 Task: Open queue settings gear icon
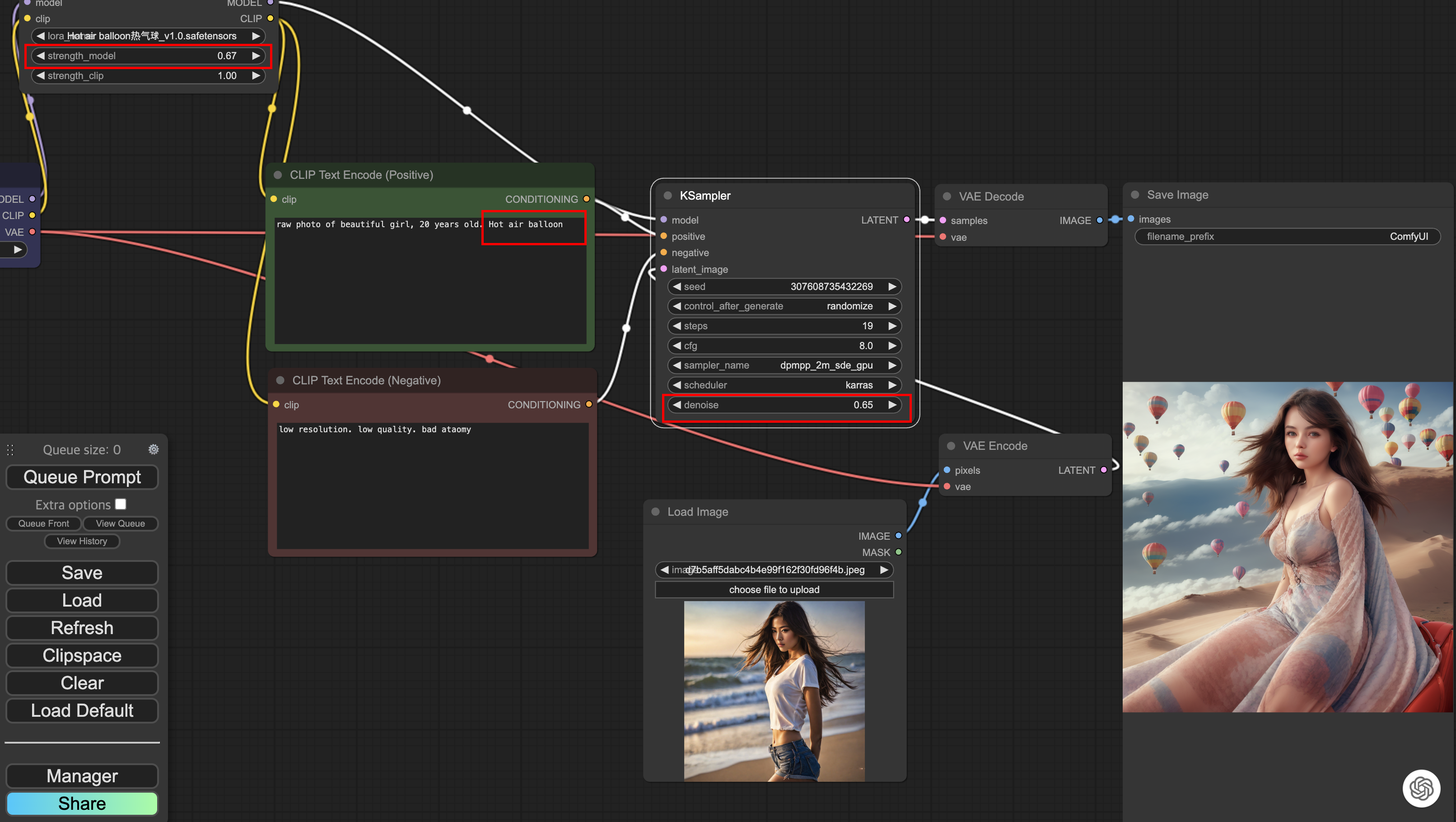click(153, 449)
